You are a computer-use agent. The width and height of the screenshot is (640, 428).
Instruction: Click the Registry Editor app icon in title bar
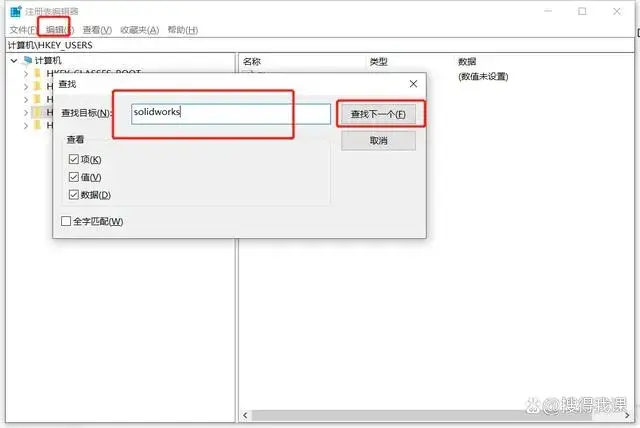[x=16, y=11]
